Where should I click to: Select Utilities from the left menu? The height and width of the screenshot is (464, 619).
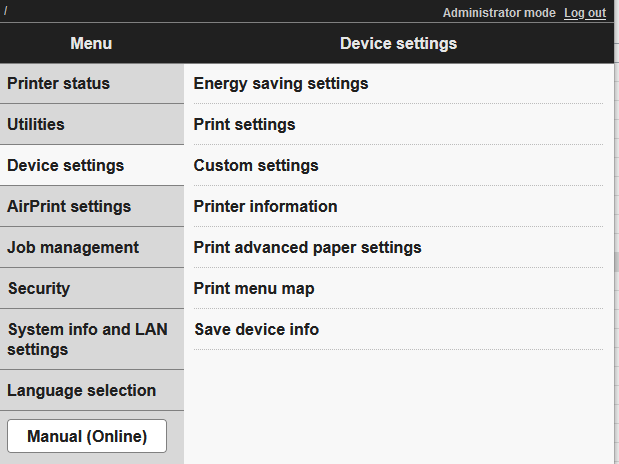[x=36, y=124]
